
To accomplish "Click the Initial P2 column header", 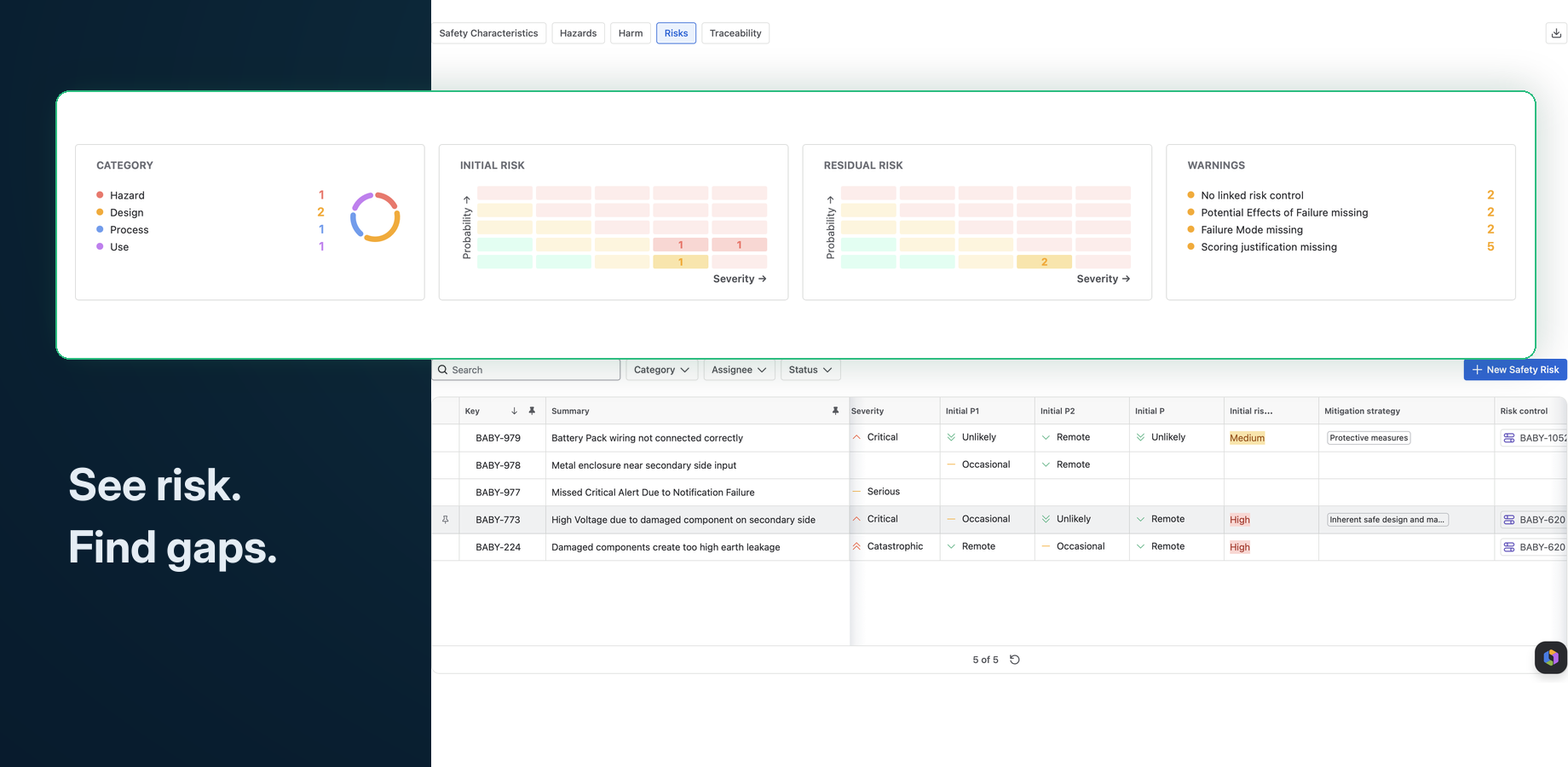I will click(x=1081, y=411).
